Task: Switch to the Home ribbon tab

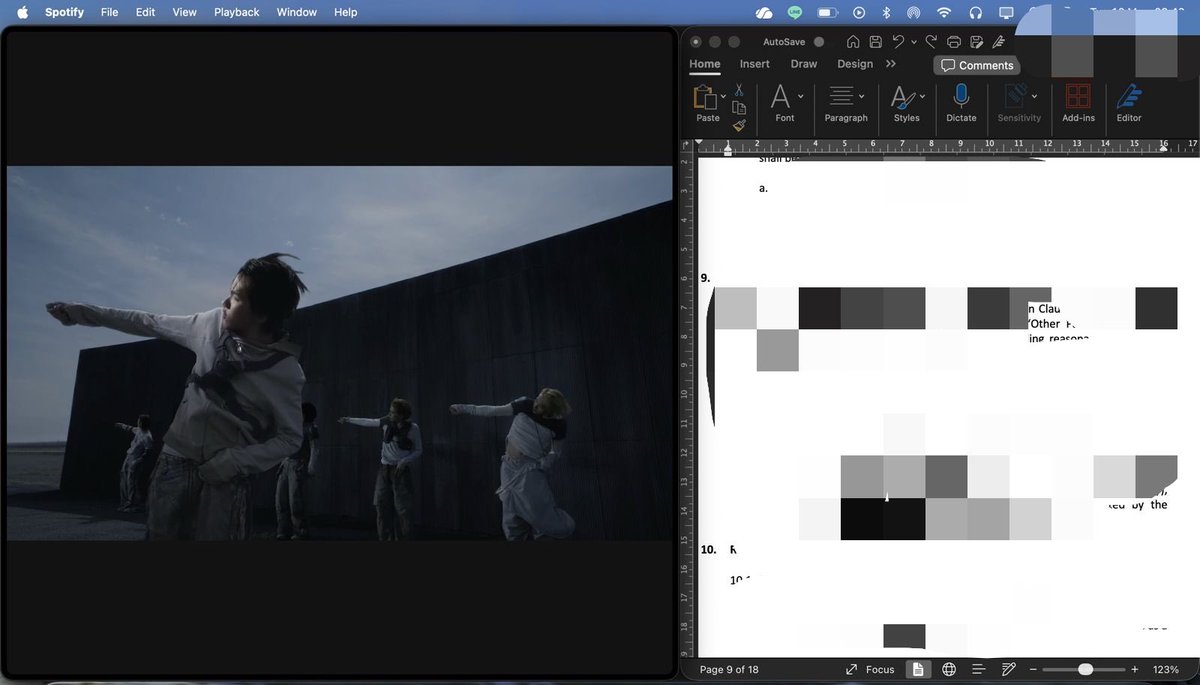Action: point(705,64)
